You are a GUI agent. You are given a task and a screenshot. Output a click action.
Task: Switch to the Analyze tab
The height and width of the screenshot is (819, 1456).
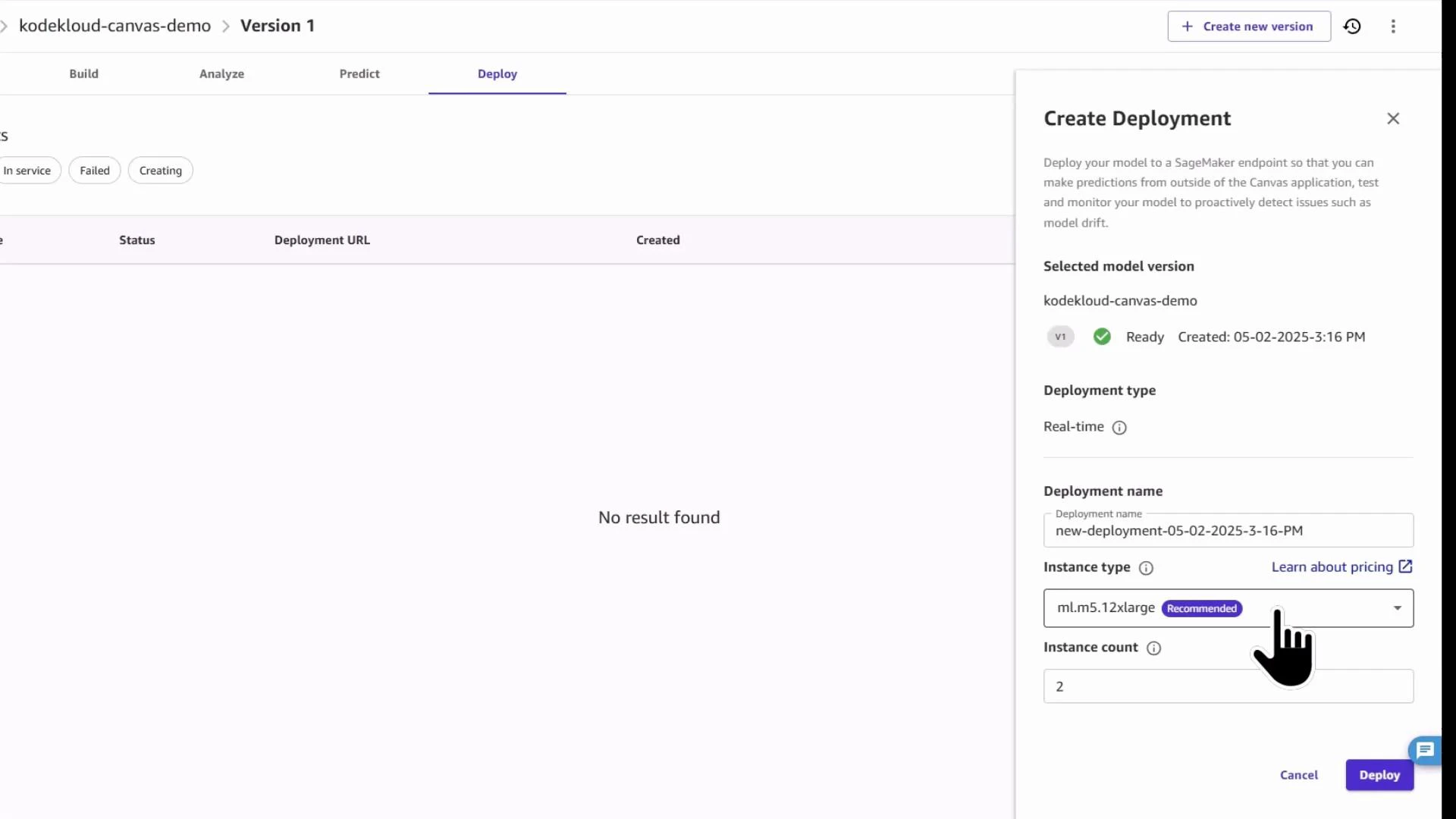[221, 74]
